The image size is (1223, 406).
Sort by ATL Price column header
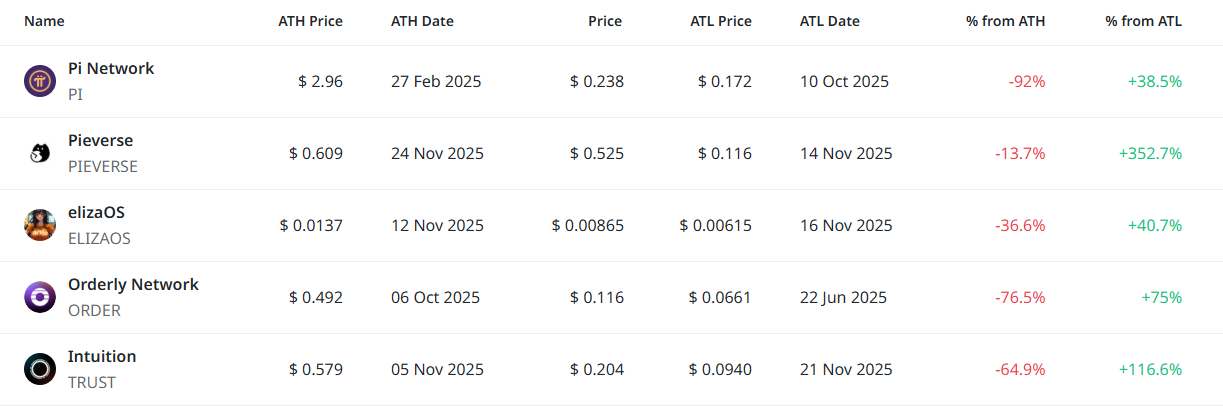pos(720,21)
